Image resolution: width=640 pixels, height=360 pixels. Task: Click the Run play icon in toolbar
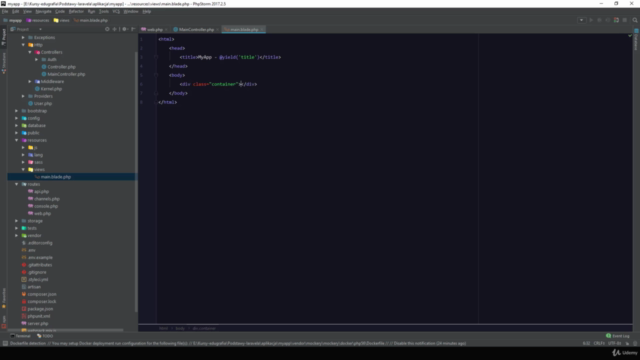tap(591, 20)
